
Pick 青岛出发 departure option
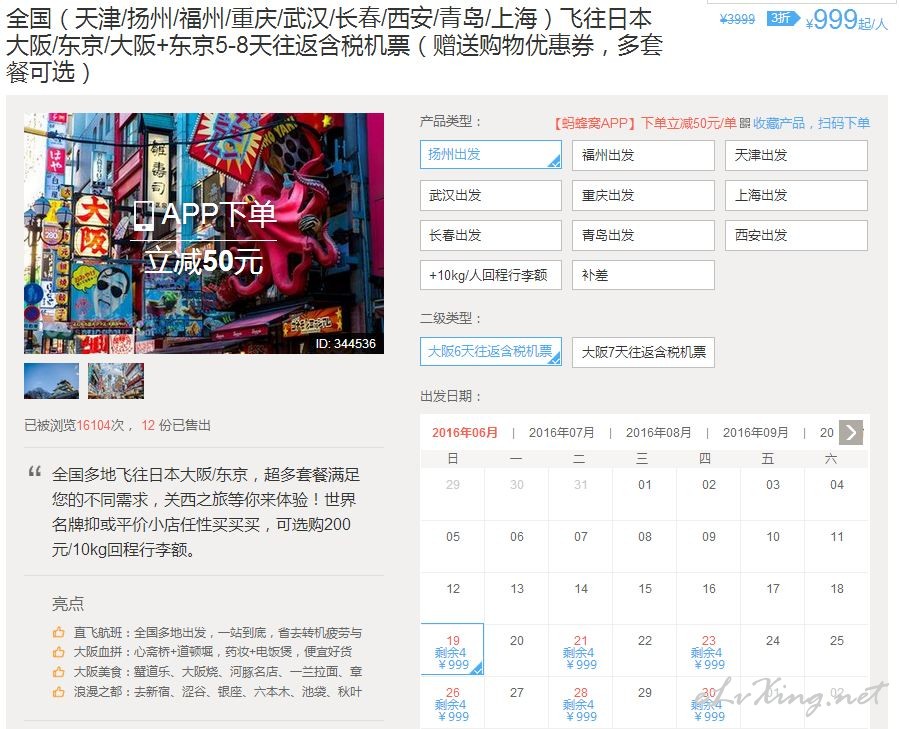pyautogui.click(x=643, y=235)
